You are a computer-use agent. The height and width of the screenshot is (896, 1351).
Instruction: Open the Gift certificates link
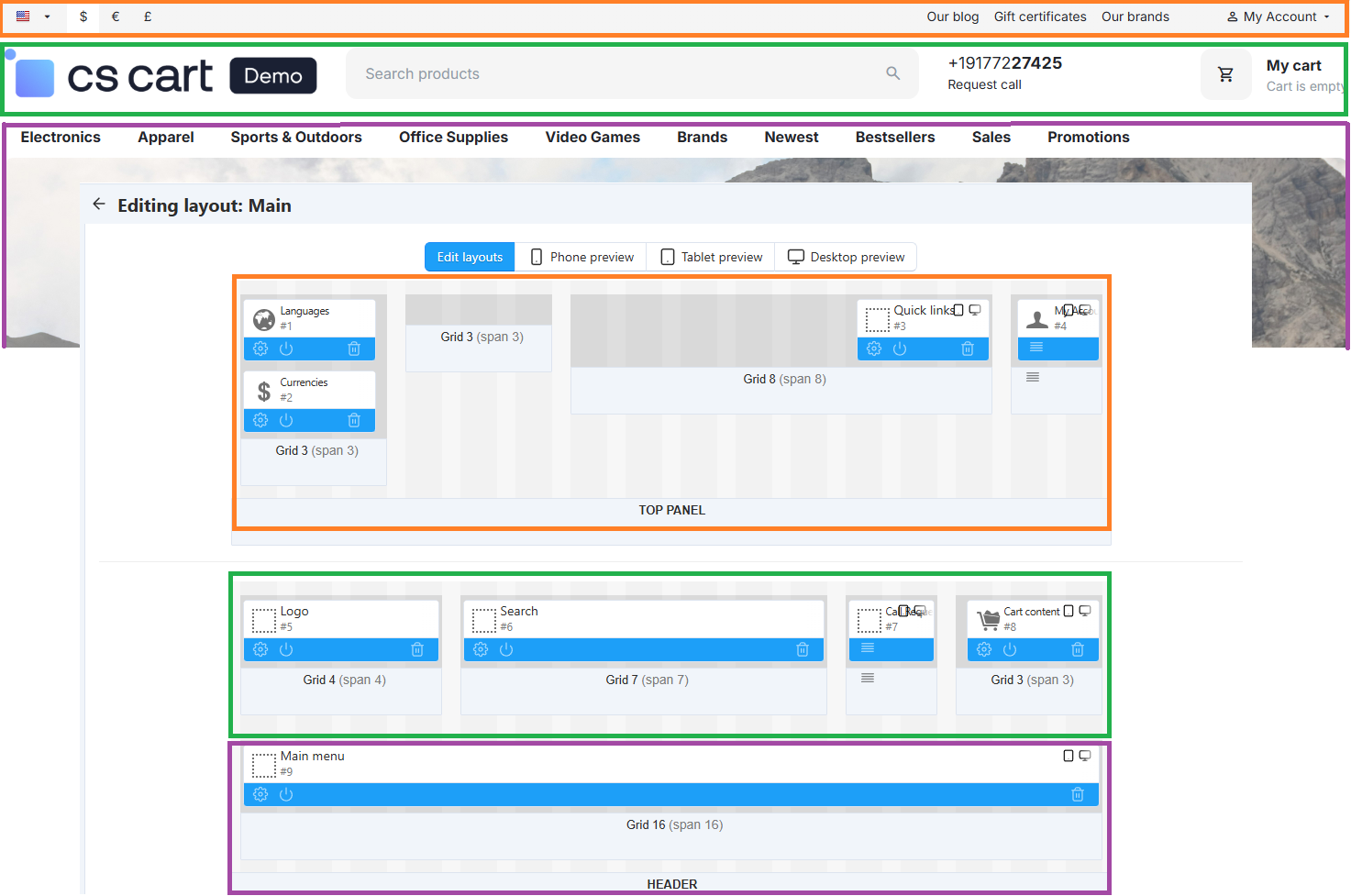coord(1040,17)
